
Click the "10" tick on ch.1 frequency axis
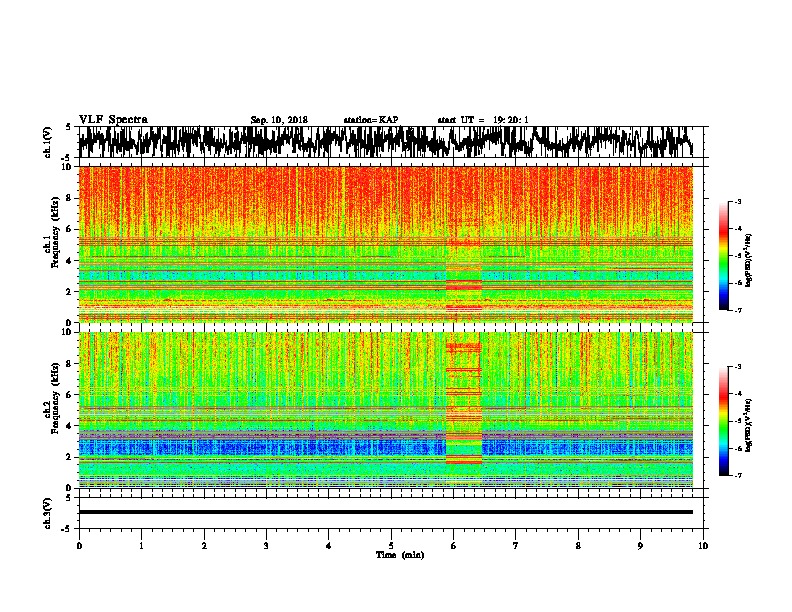[x=68, y=167]
